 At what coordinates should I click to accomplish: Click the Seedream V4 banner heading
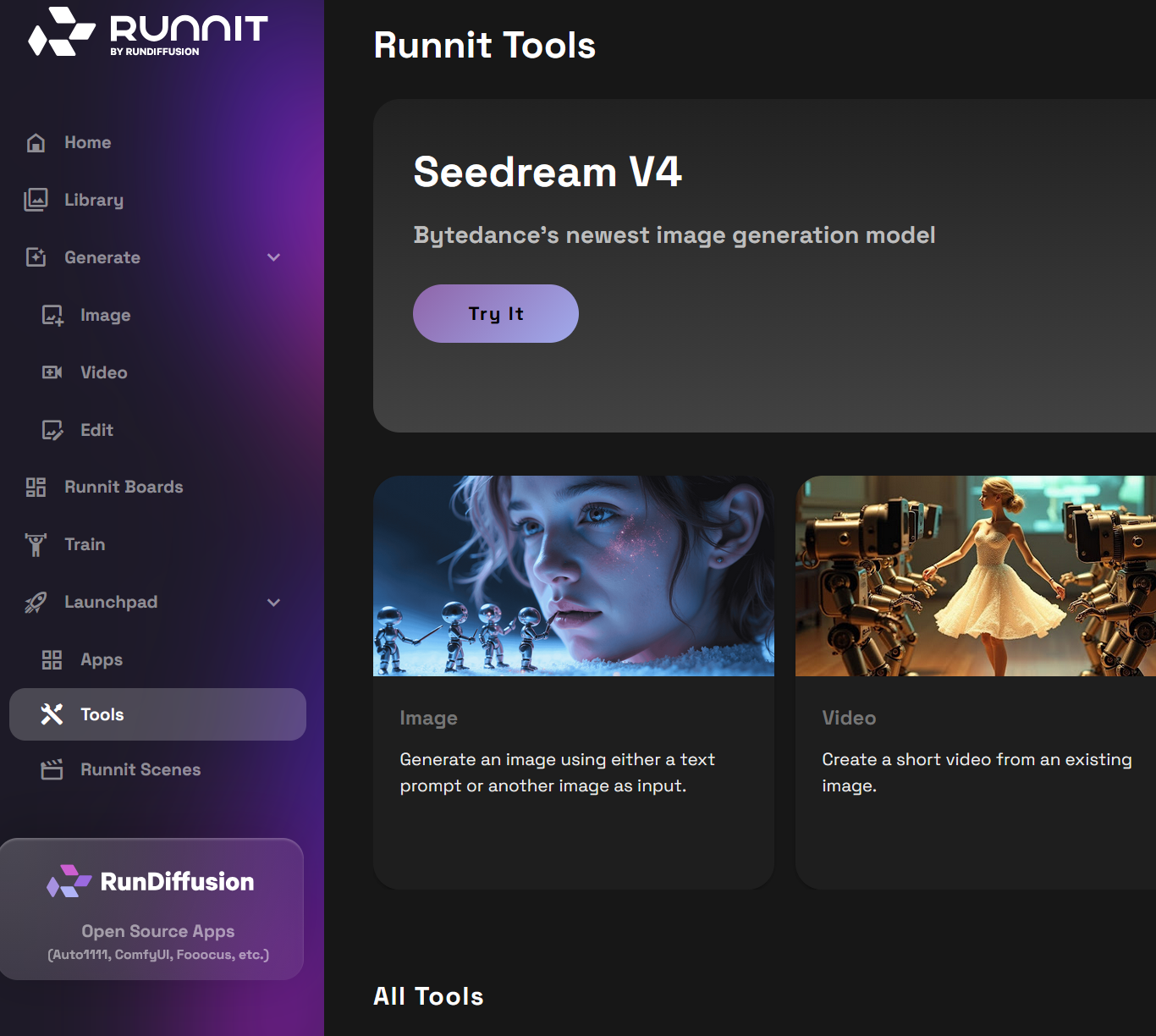tap(547, 172)
